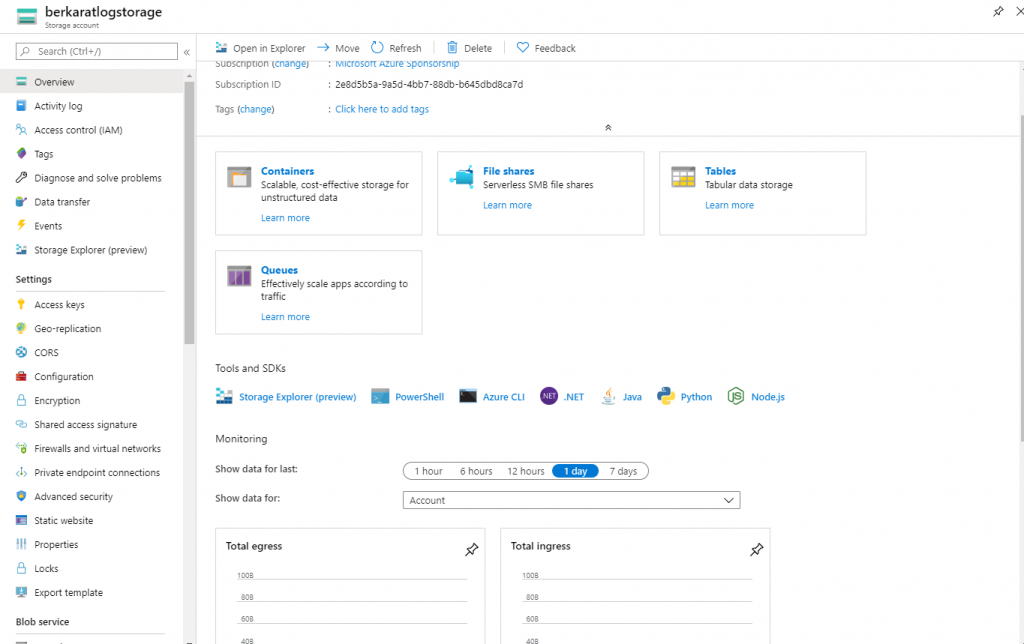Click the Data transfer icon
Screen dimensions: 1024x644
(22, 202)
